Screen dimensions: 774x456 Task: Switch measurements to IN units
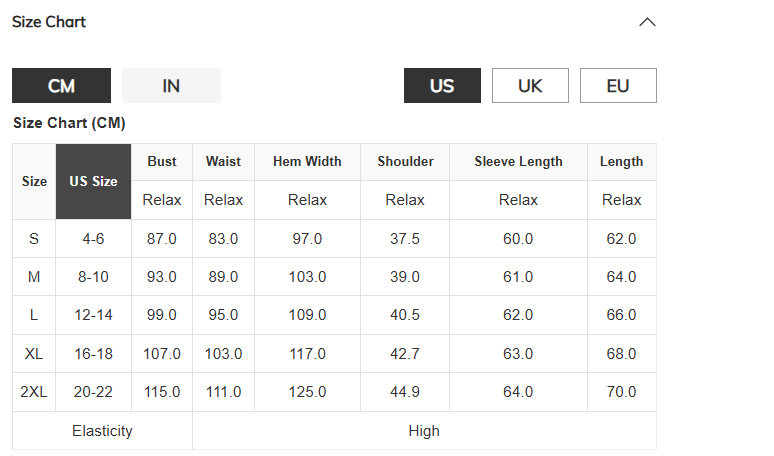(x=171, y=86)
